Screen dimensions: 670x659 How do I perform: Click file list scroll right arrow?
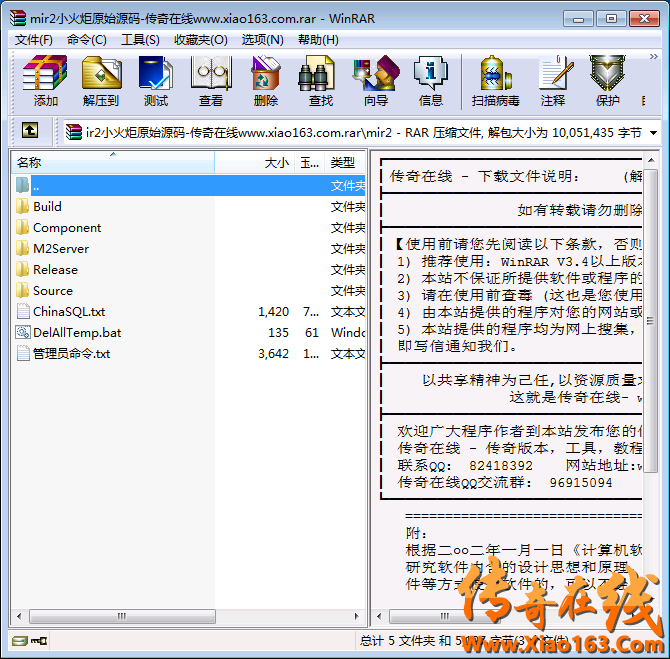(x=356, y=616)
